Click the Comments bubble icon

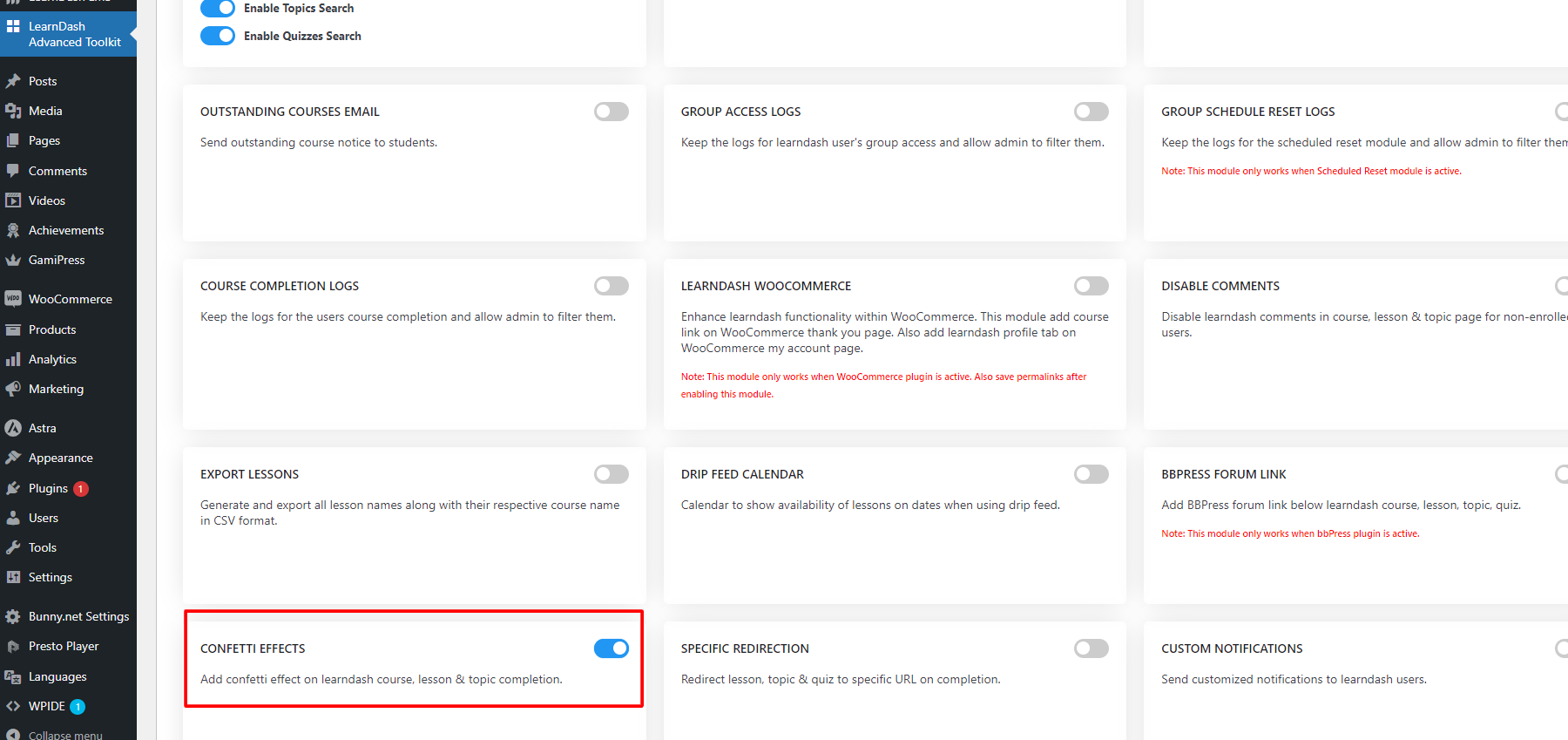[x=13, y=171]
